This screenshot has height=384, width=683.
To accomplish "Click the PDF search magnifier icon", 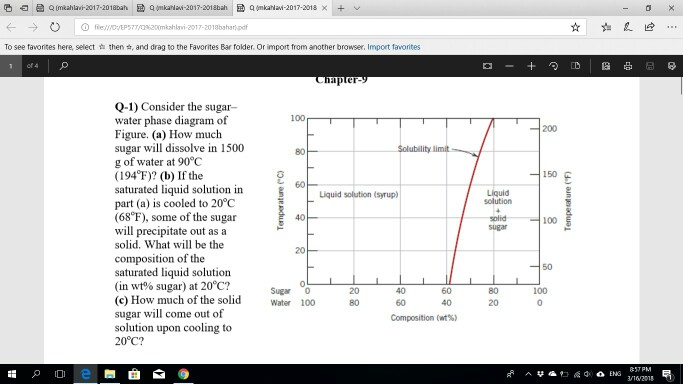I will coord(64,66).
